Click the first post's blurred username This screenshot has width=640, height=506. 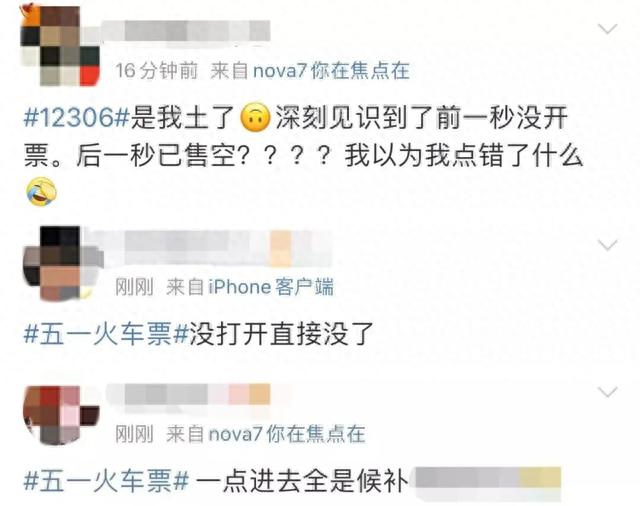186,30
